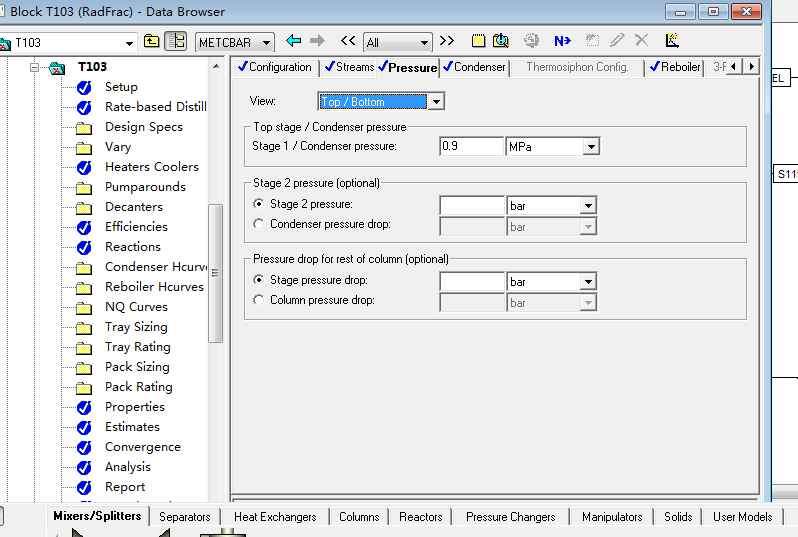Click the Plot Wizard icon
Screen dimensions: 798x537
672,41
